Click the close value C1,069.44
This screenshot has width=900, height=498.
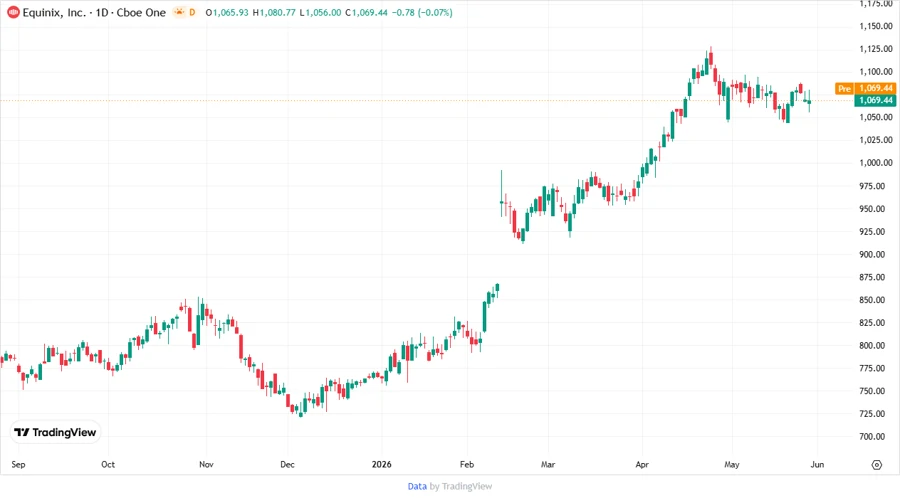(366, 13)
